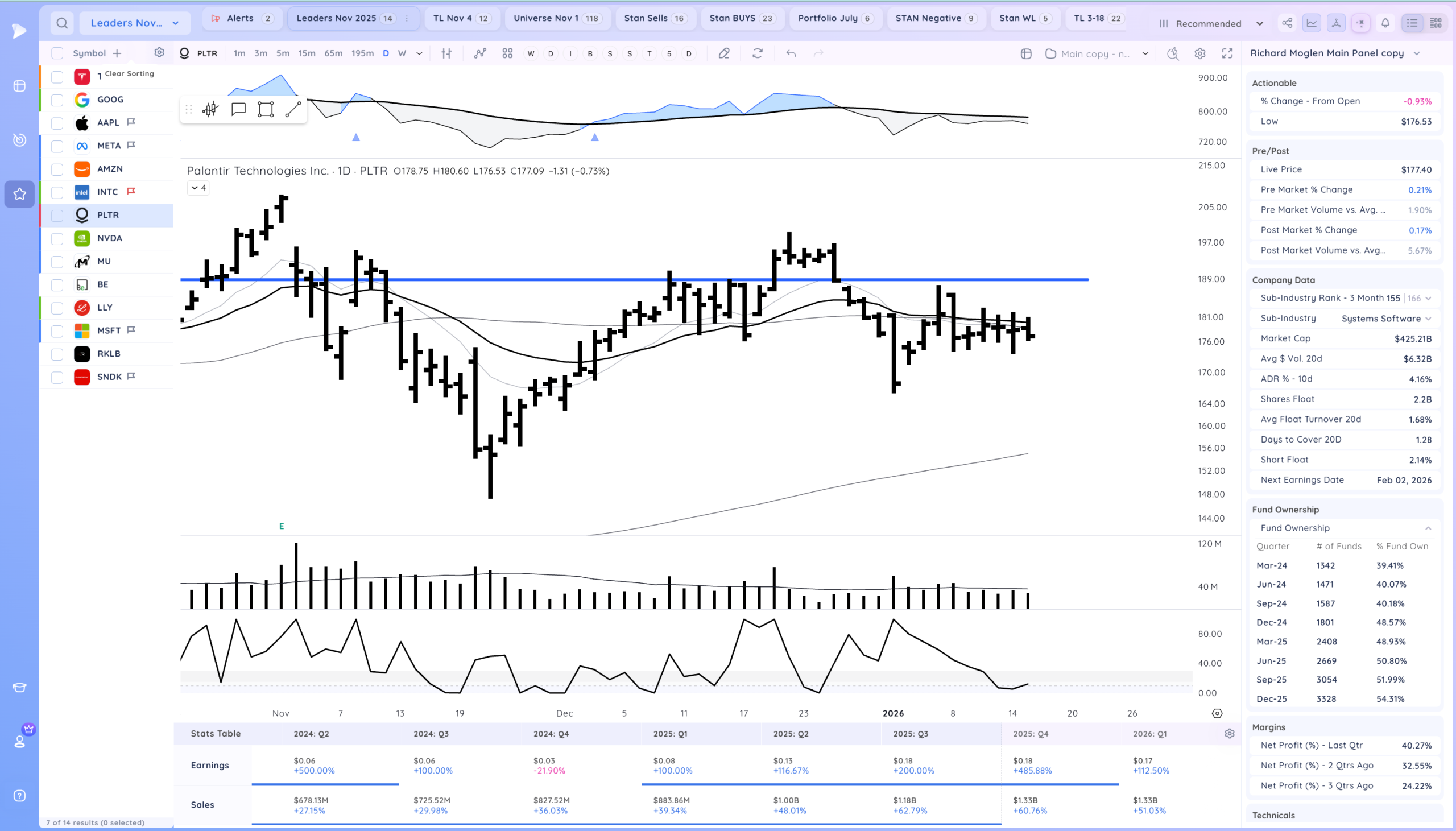Viewport: 1456px width, 831px height.
Task: Check the GOOG symbol checkbox
Action: 57,100
